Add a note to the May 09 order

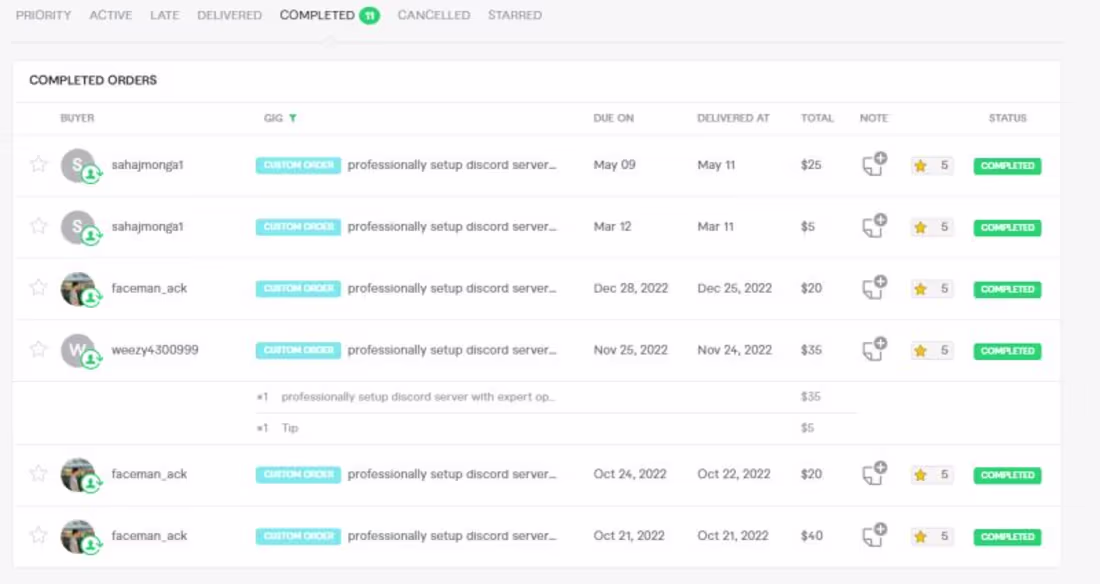click(x=874, y=165)
